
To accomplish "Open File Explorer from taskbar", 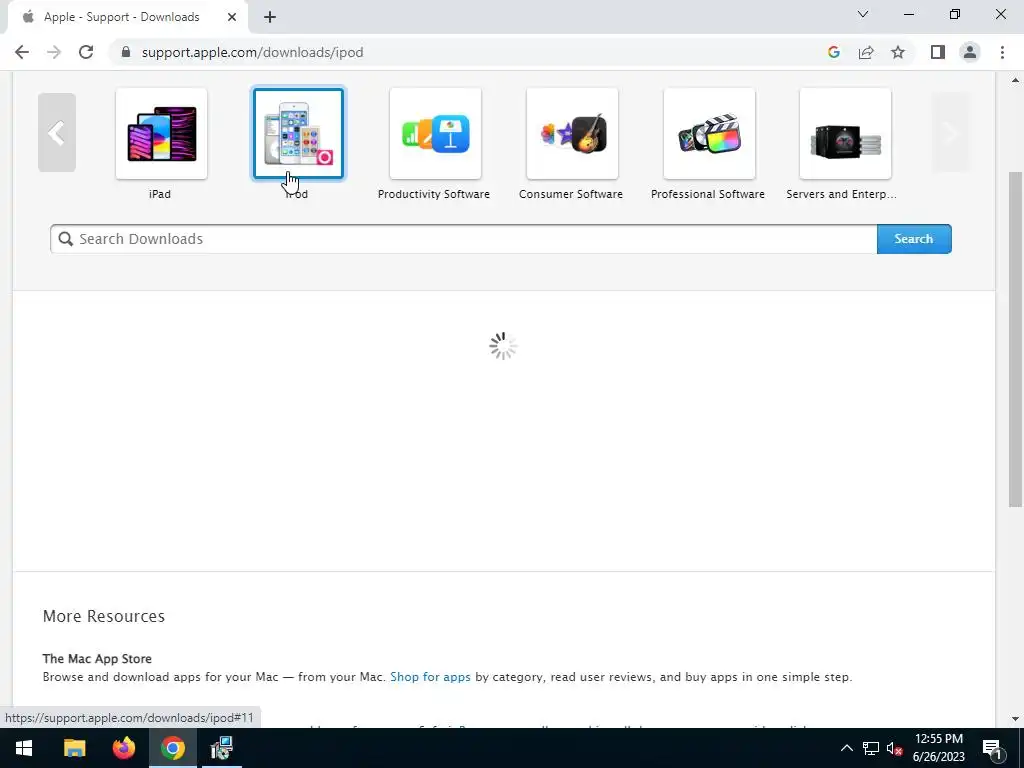I will point(74,748).
